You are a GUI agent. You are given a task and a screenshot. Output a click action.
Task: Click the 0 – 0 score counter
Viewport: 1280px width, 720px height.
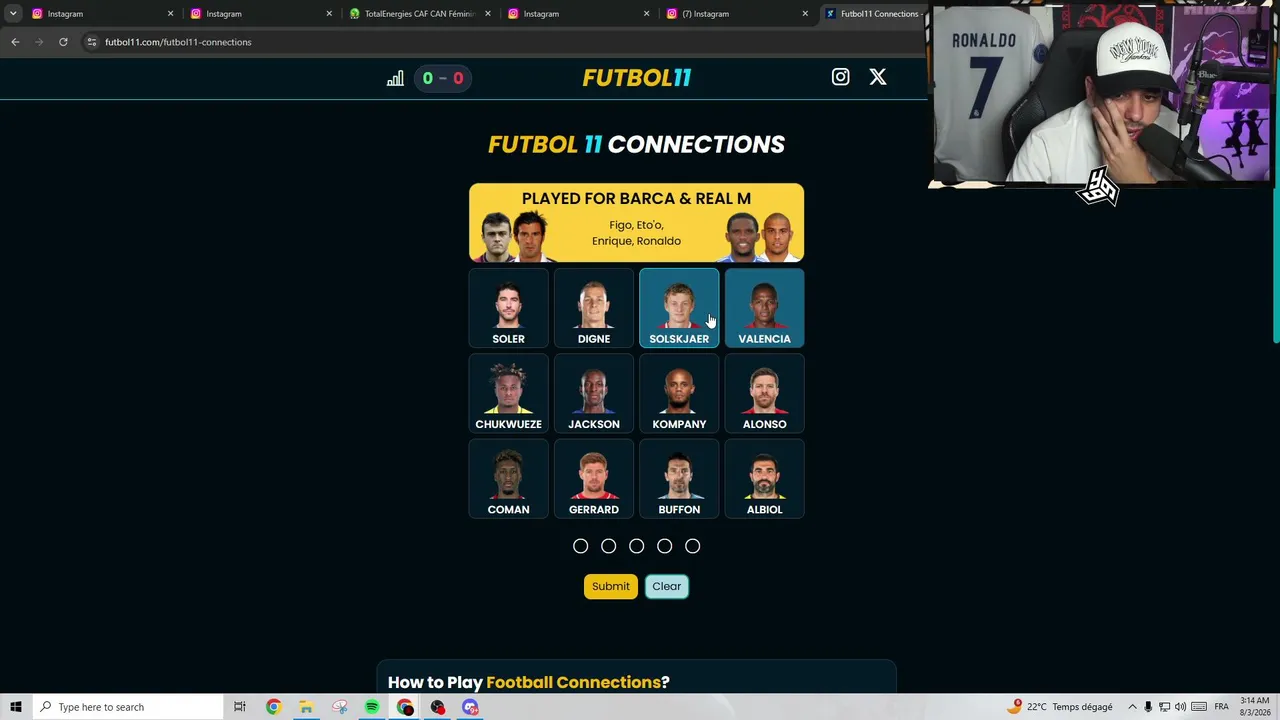point(442,78)
